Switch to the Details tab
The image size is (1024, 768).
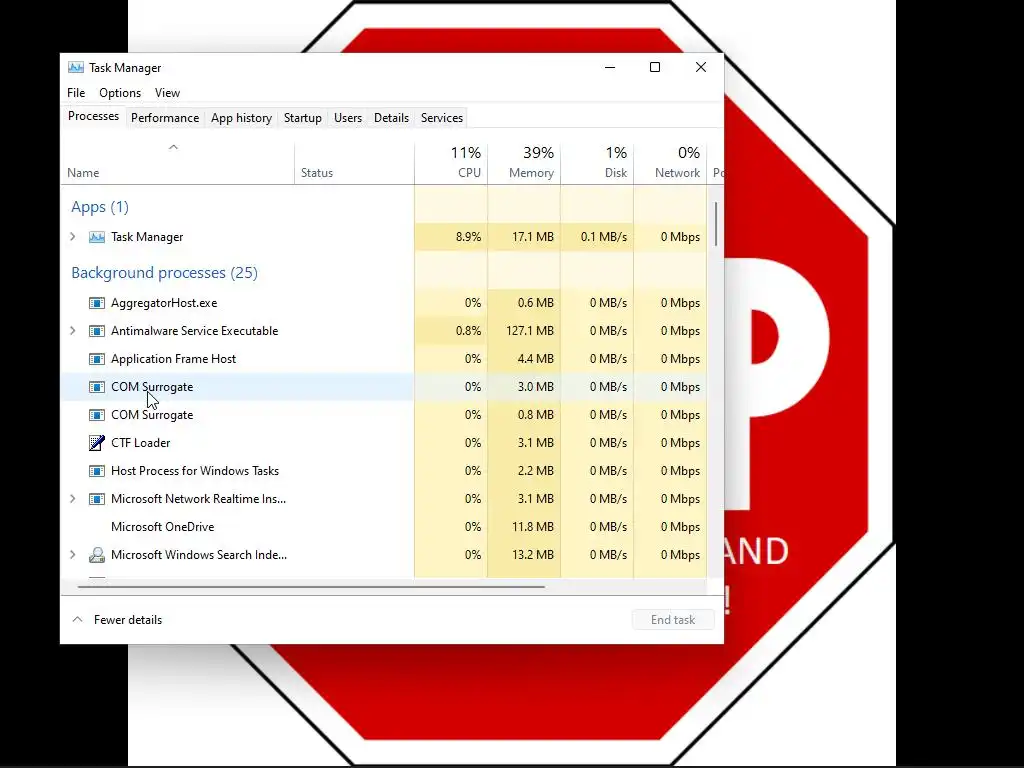391,118
